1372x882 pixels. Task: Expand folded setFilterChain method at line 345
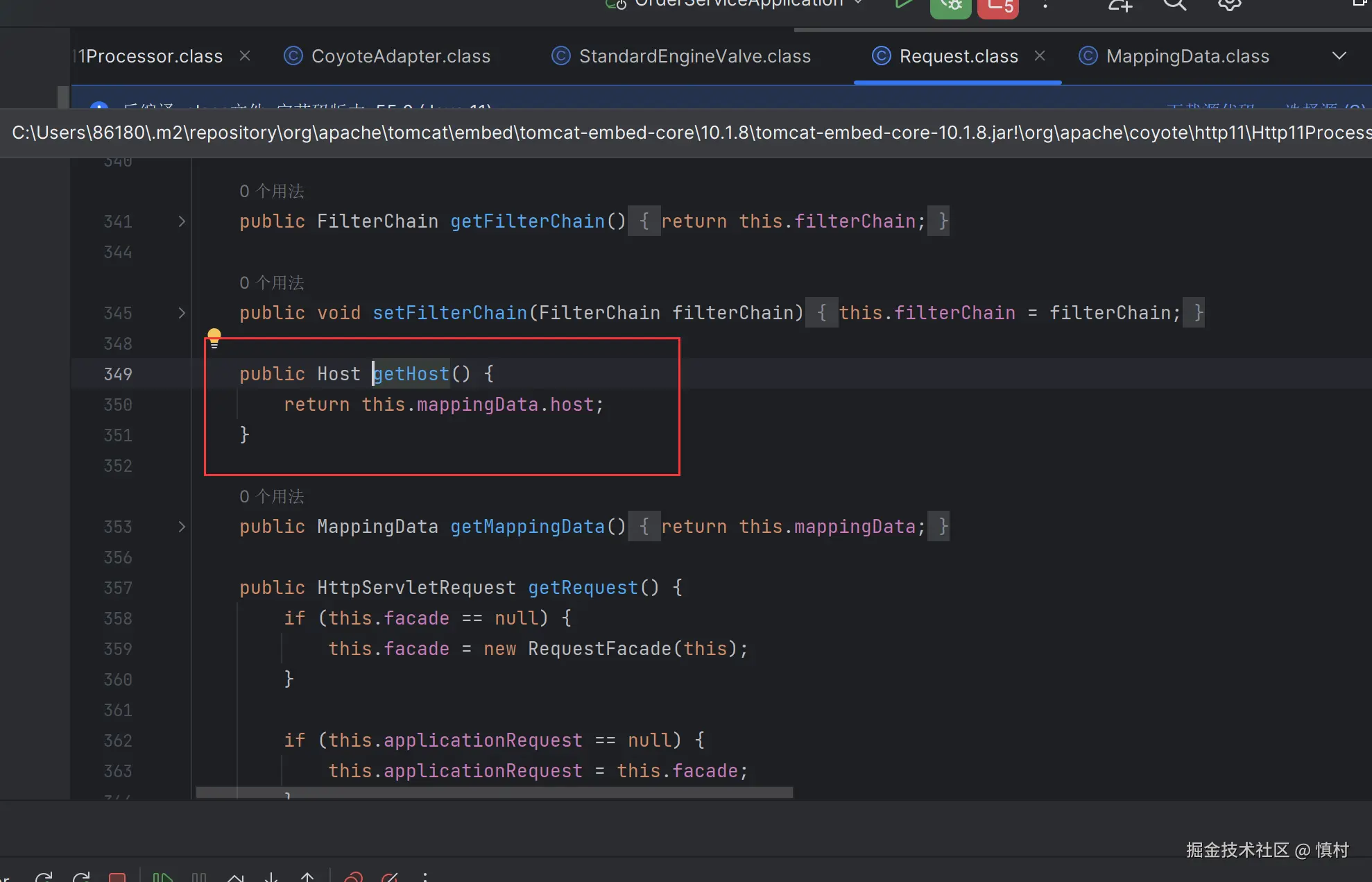pyautogui.click(x=182, y=313)
